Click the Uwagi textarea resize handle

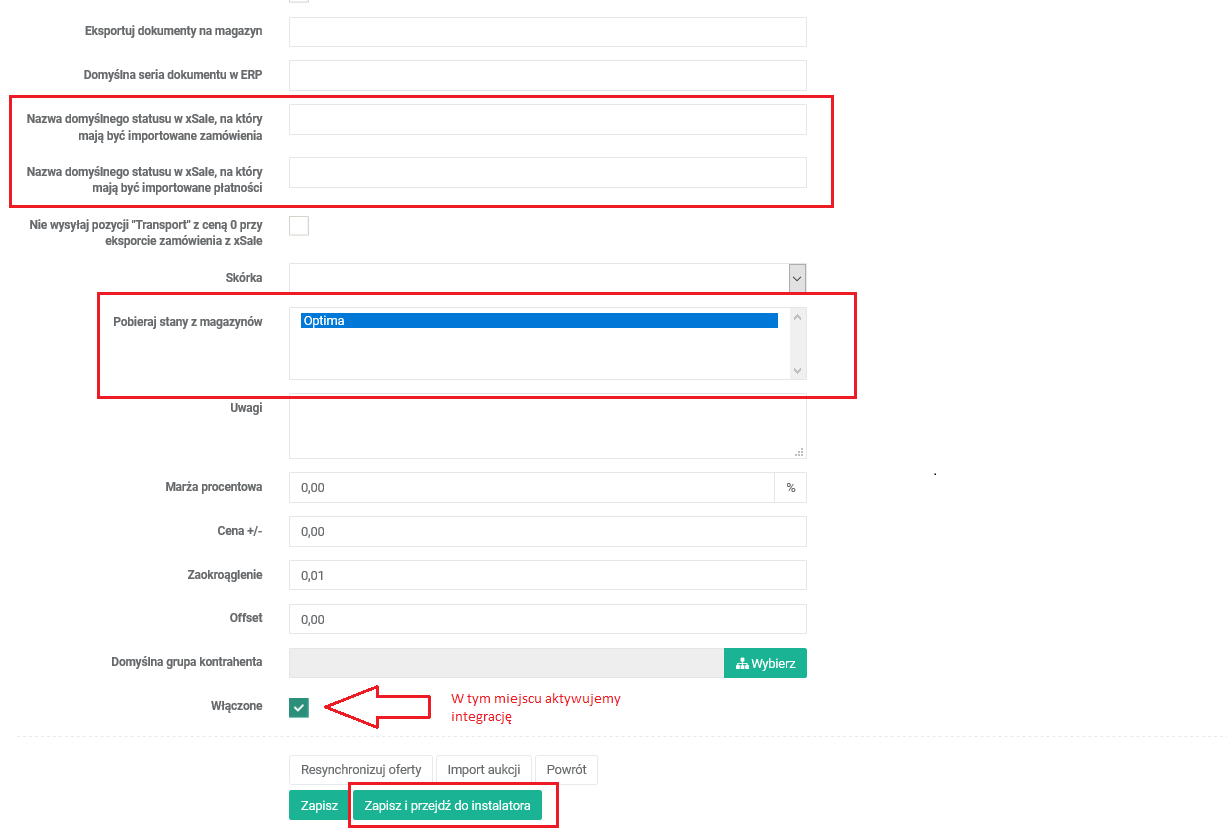tap(800, 452)
